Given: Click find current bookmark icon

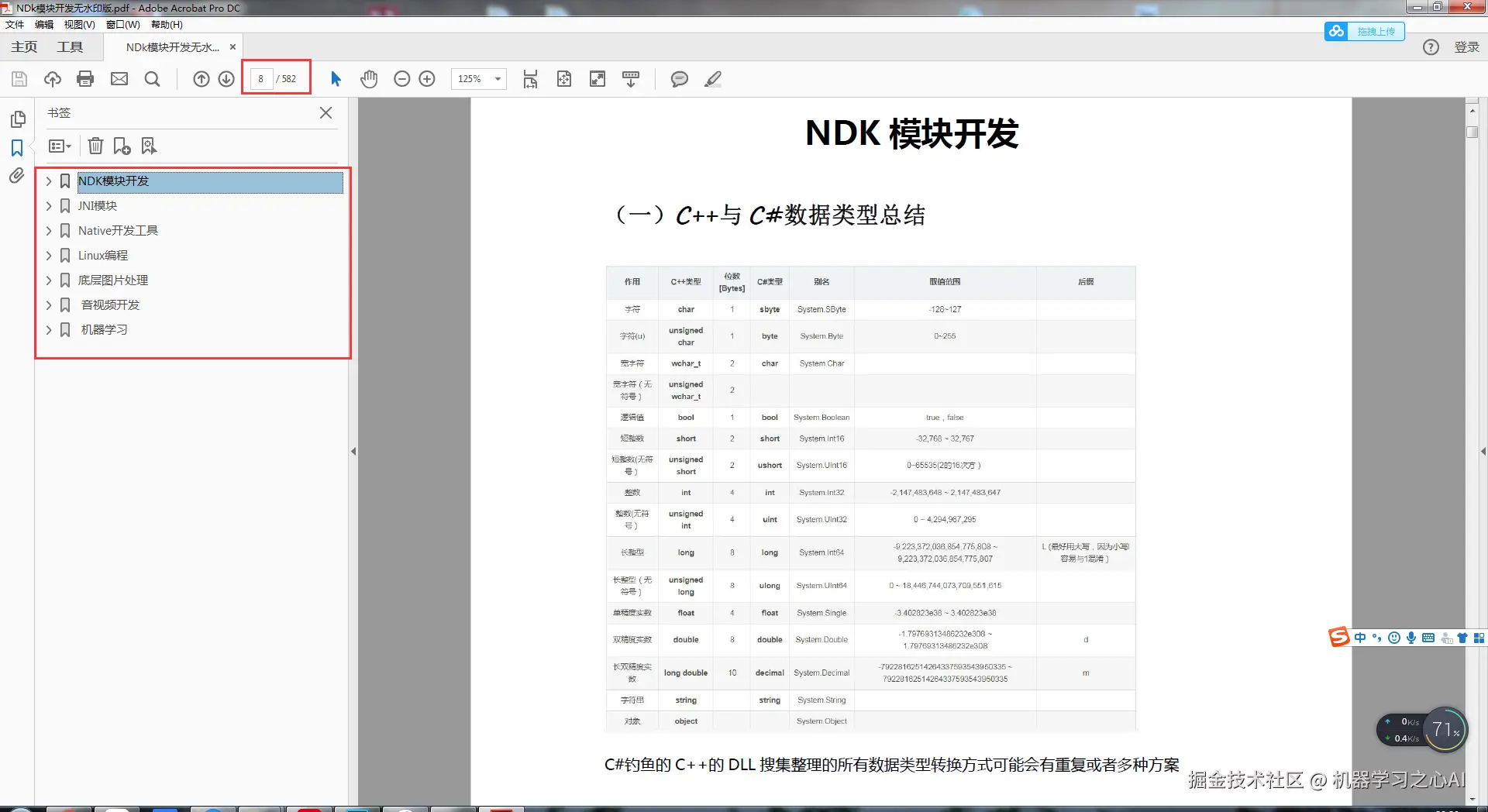Looking at the screenshot, I should [x=149, y=146].
